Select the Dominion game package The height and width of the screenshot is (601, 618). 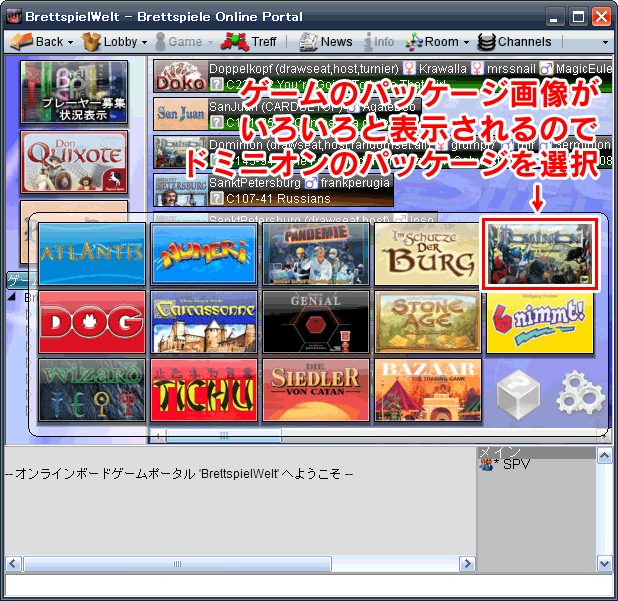(540, 253)
